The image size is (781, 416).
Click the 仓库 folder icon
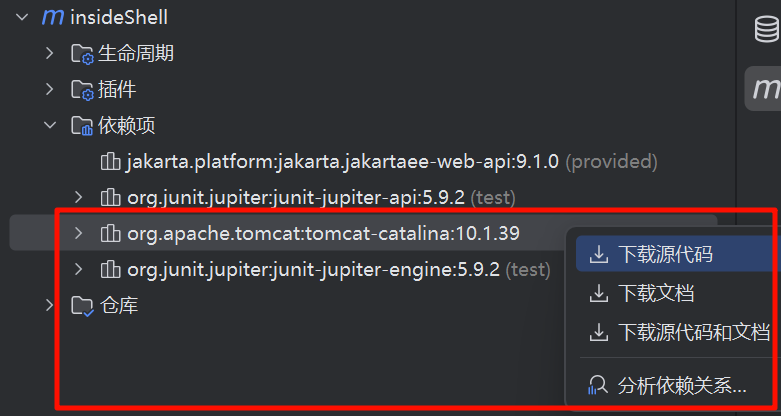point(82,306)
